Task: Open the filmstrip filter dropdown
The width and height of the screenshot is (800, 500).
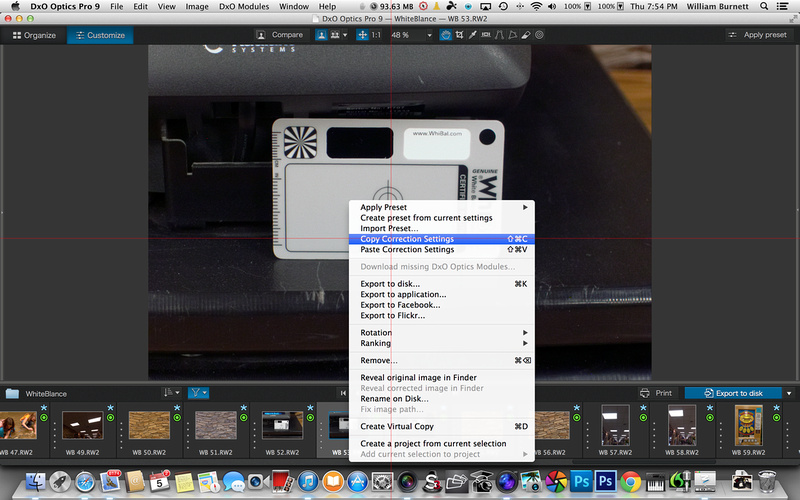Action: (198, 392)
